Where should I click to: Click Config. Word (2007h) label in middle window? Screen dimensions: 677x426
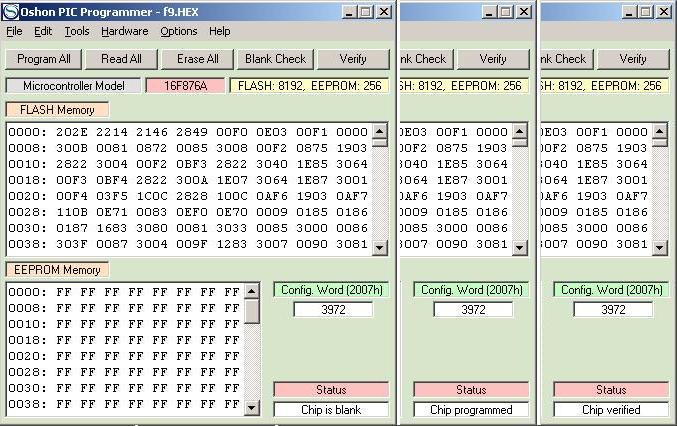click(471, 290)
